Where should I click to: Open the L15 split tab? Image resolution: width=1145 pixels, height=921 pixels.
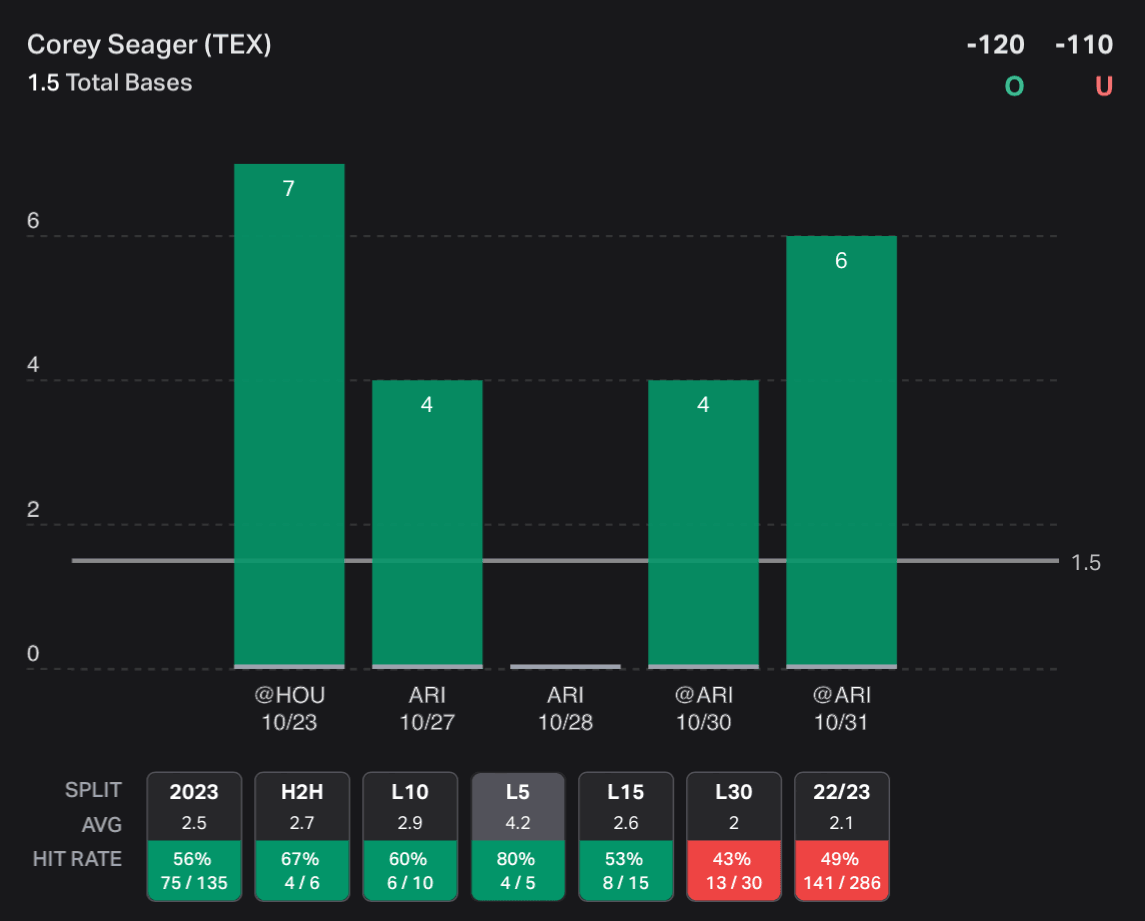pos(626,791)
